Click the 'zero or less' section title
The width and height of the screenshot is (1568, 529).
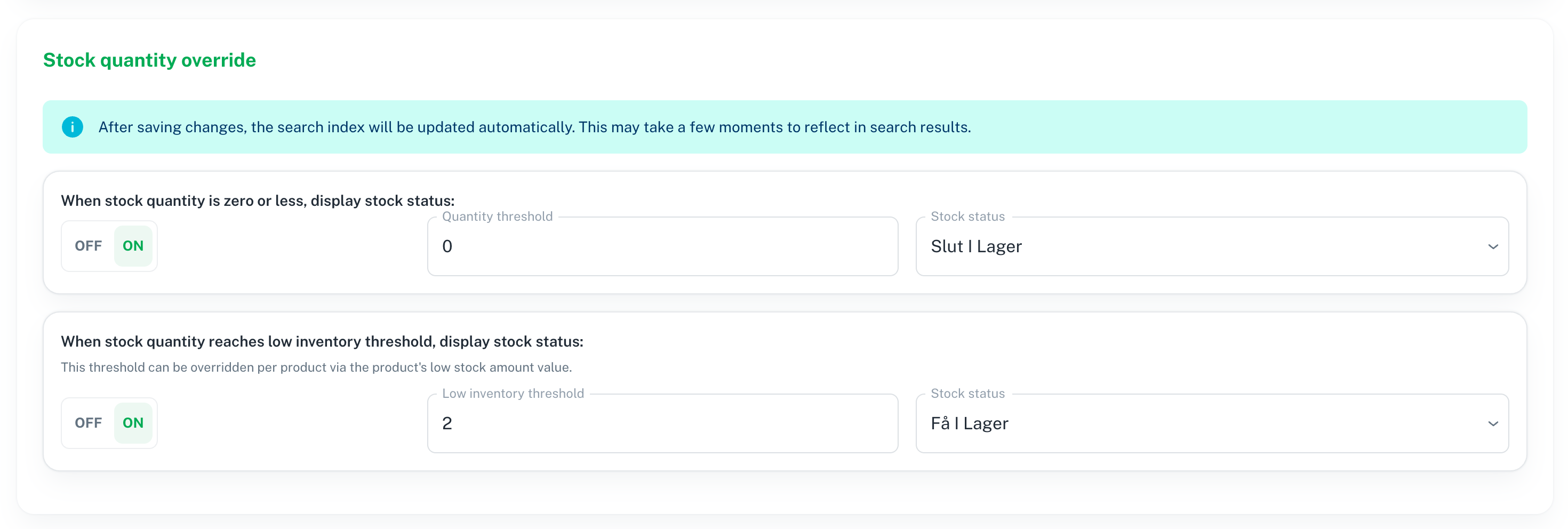point(258,201)
